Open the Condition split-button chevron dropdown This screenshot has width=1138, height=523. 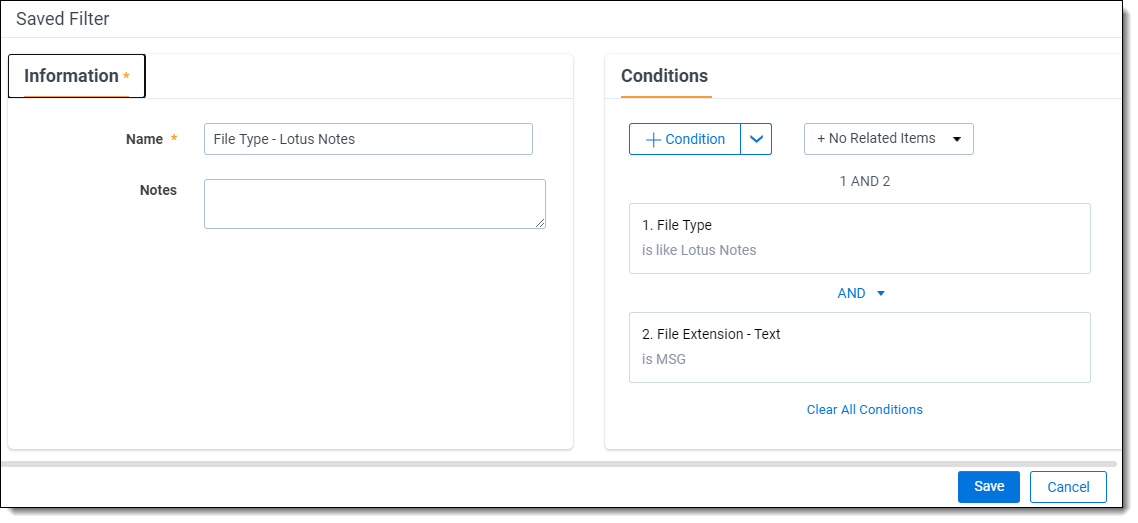click(756, 140)
